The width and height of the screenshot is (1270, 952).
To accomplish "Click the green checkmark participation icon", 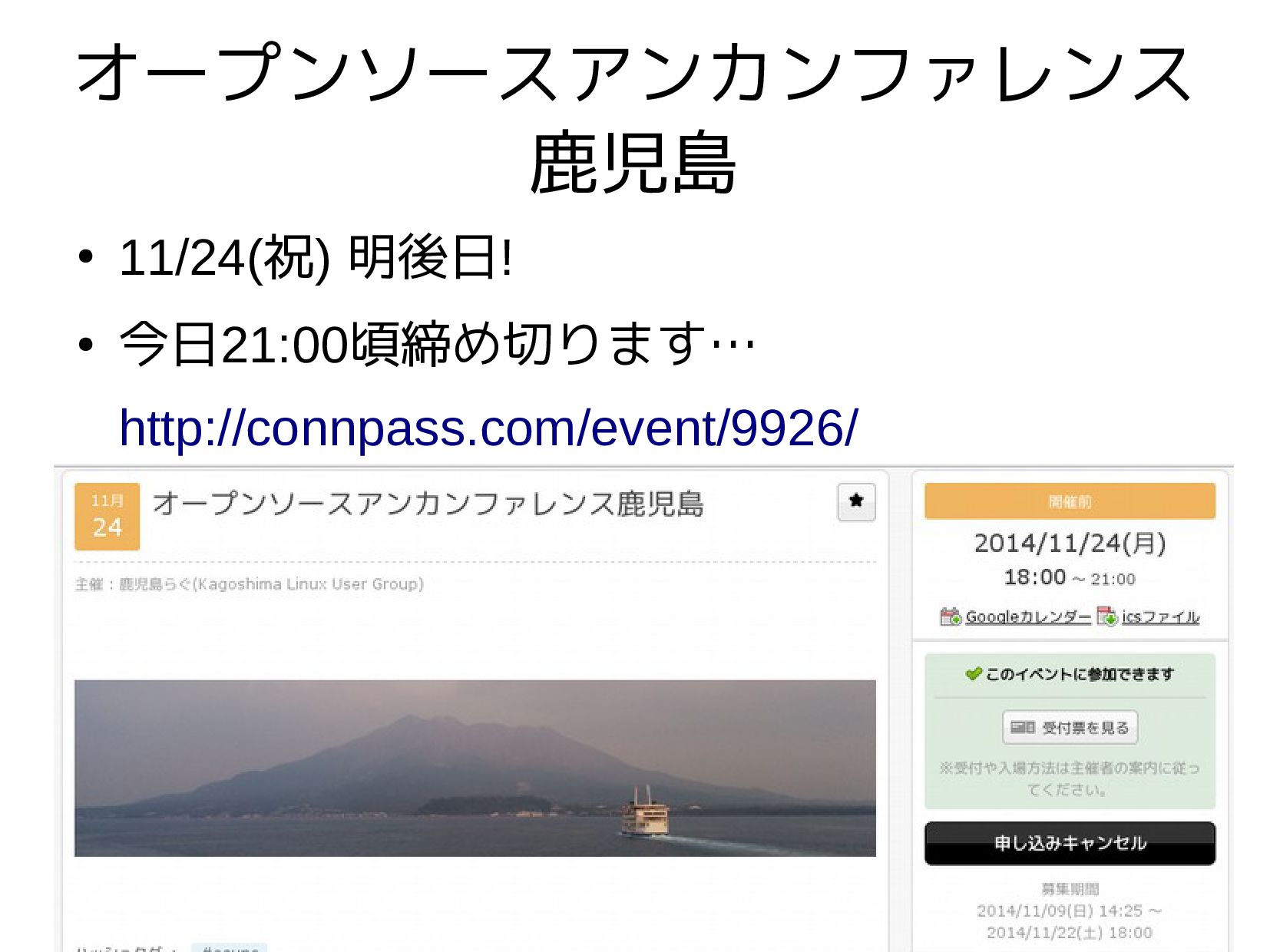I will pos(974,673).
